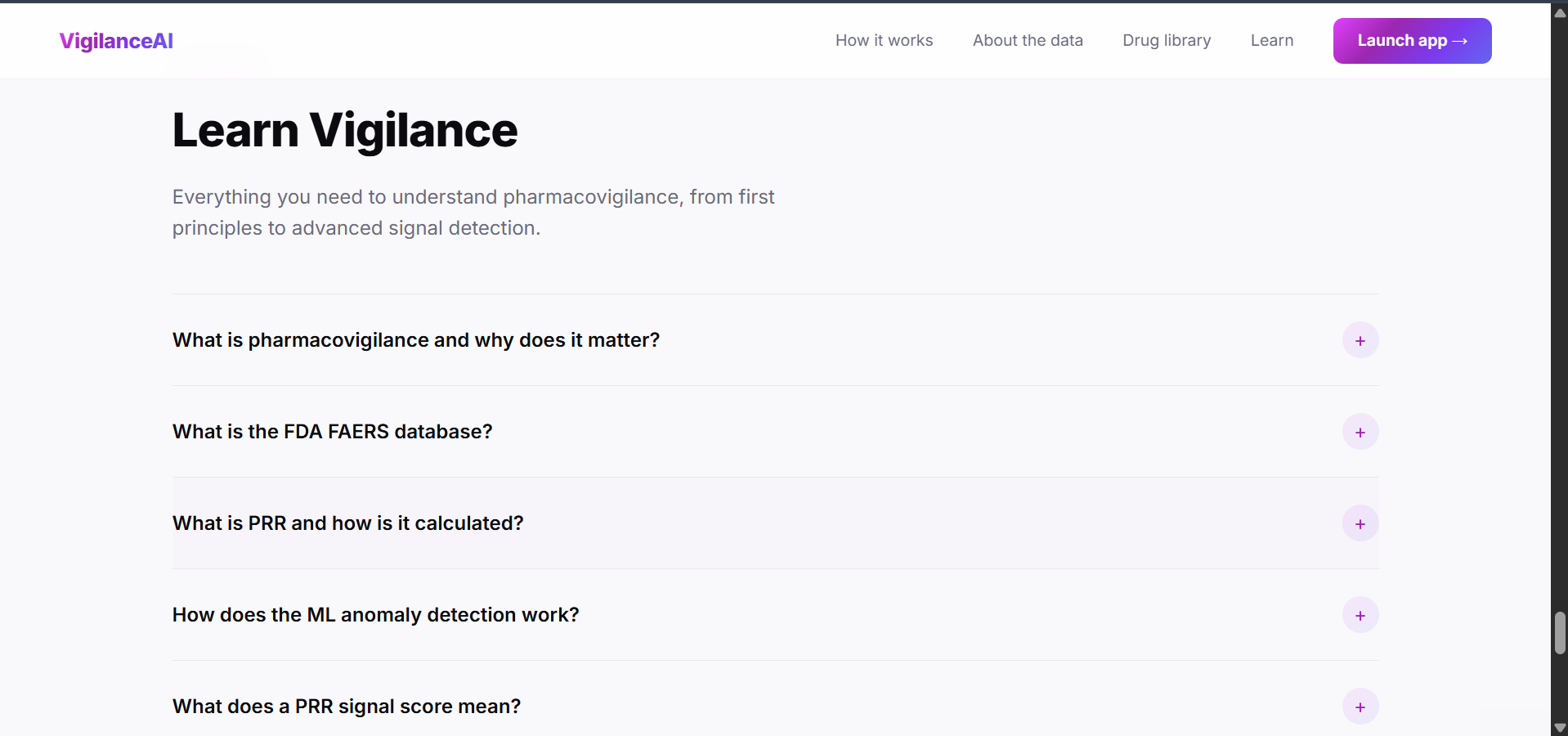Expand "What is PRR and how is it calculated?"
The width and height of the screenshot is (1568, 736).
coord(775,523)
